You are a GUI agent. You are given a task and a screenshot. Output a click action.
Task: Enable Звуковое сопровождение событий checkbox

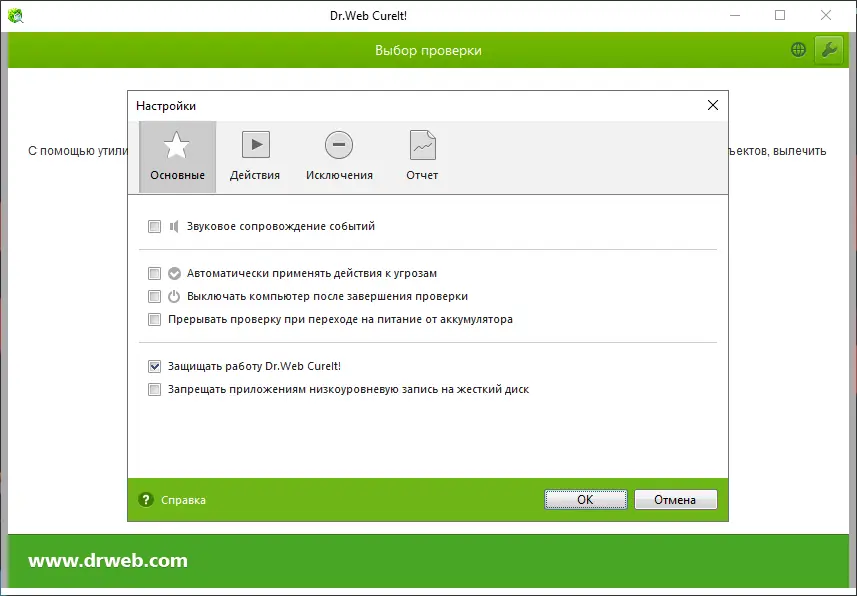155,226
